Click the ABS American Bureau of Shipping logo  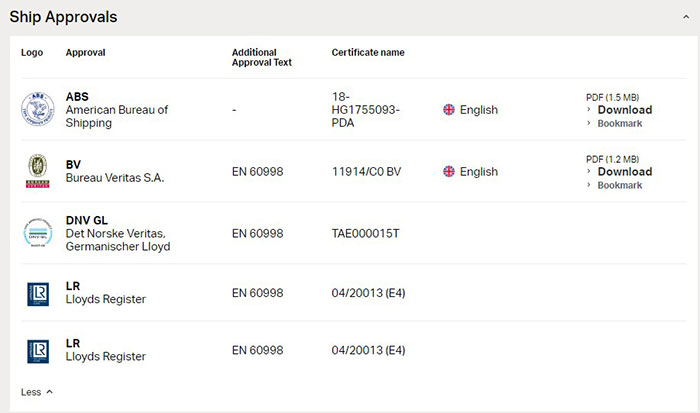[x=38, y=109]
